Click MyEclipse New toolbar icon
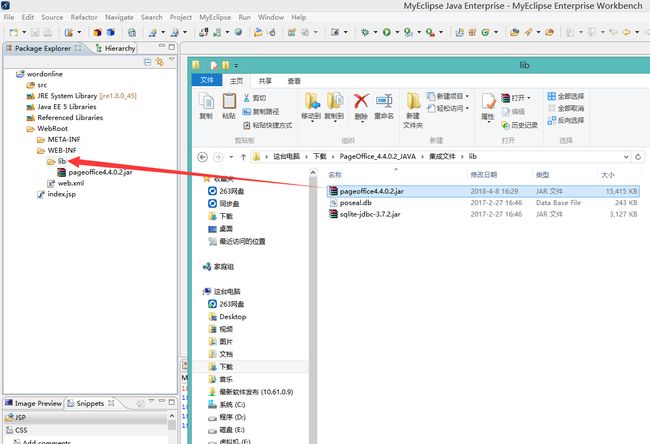The height and width of the screenshot is (444, 650). [14, 32]
